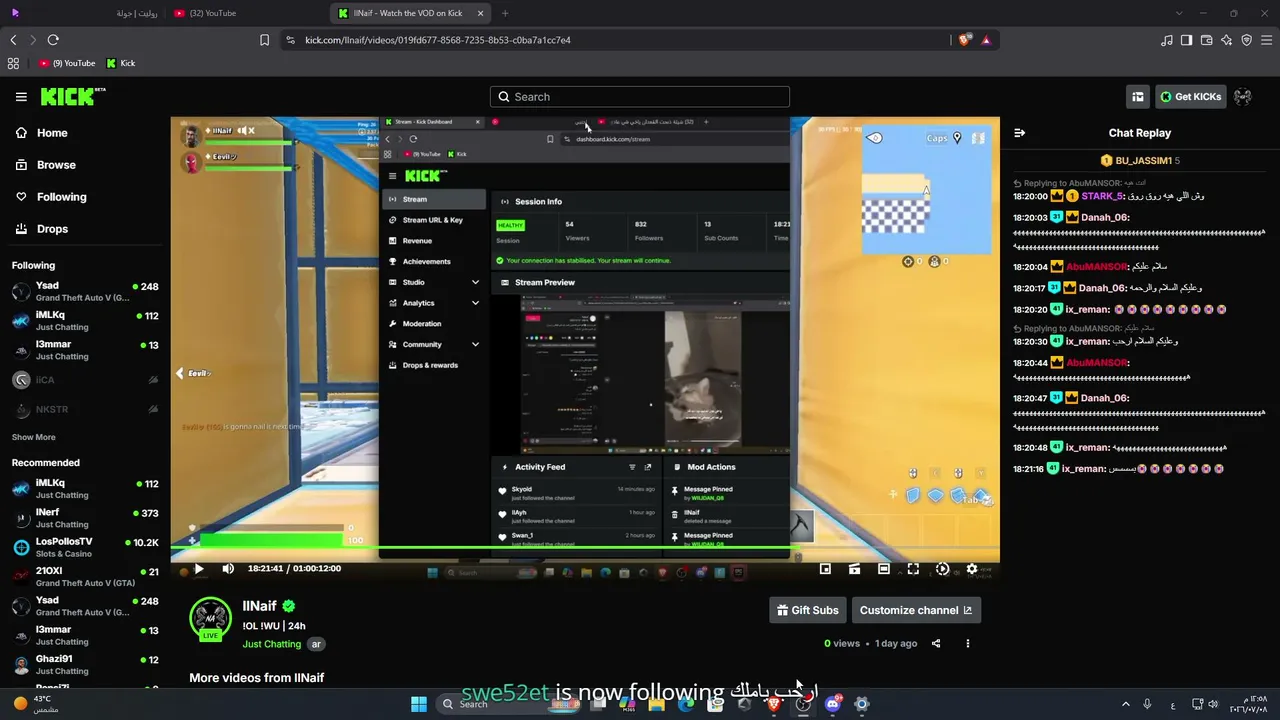
Task: Open 21OXI in Recommended list
Action: (85, 577)
